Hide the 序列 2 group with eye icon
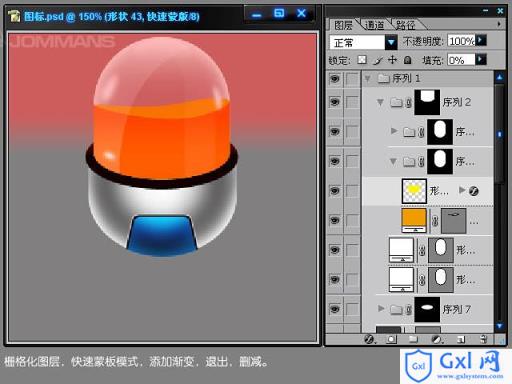This screenshot has height=384, width=512. [334, 102]
